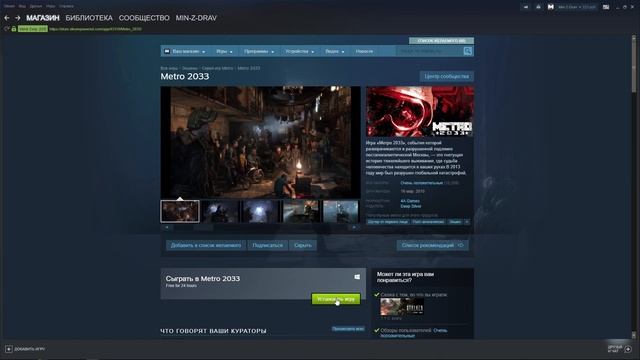Image resolution: width=640 pixels, height=360 pixels.
Task: Open the Справка menu in the top bar
Action: click(x=66, y=6)
